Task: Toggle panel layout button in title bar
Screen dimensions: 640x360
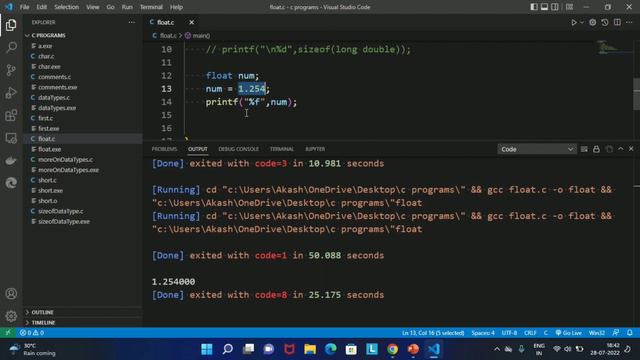Action: point(544,7)
